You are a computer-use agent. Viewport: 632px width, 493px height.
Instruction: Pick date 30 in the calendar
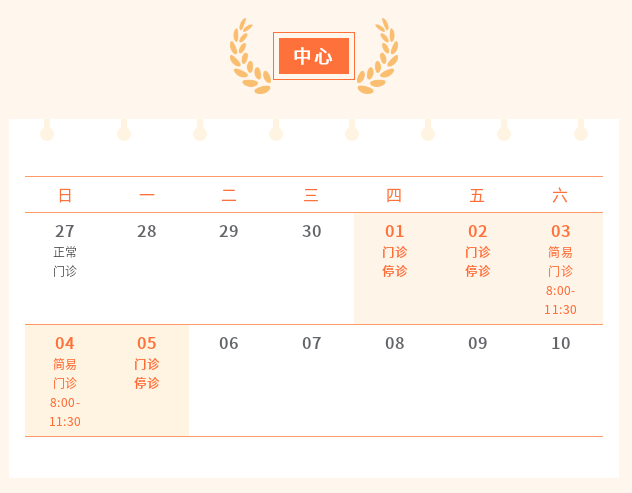[312, 232]
